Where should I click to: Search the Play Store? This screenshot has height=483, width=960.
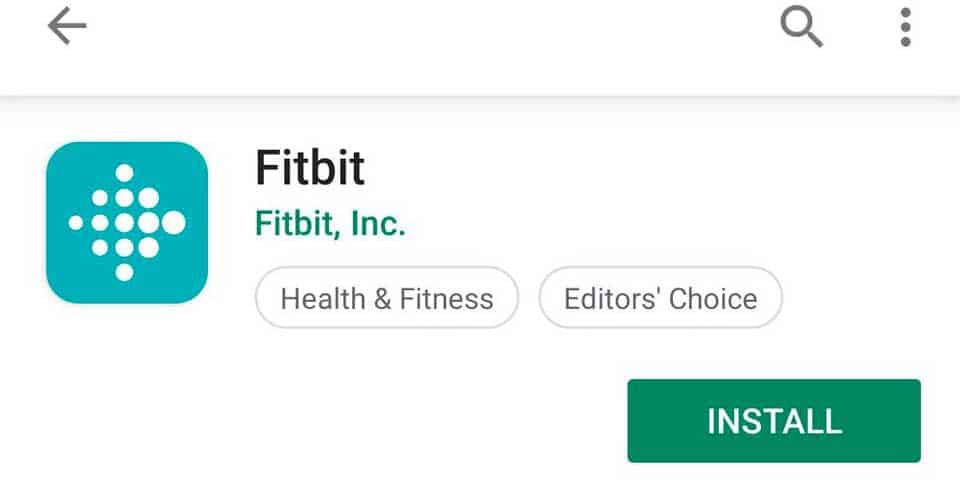pyautogui.click(x=801, y=28)
